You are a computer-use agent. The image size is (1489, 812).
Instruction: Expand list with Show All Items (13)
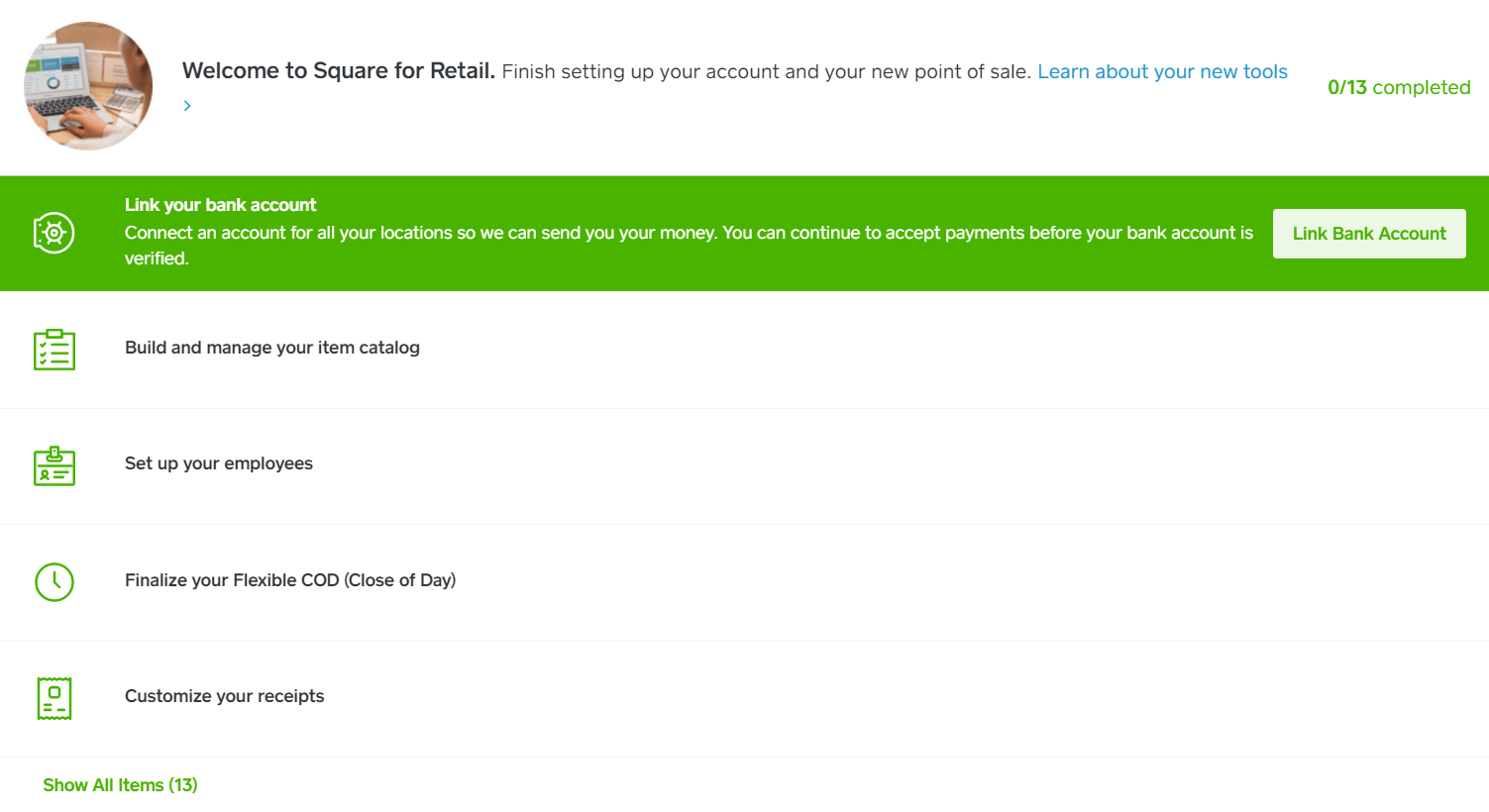(x=120, y=785)
